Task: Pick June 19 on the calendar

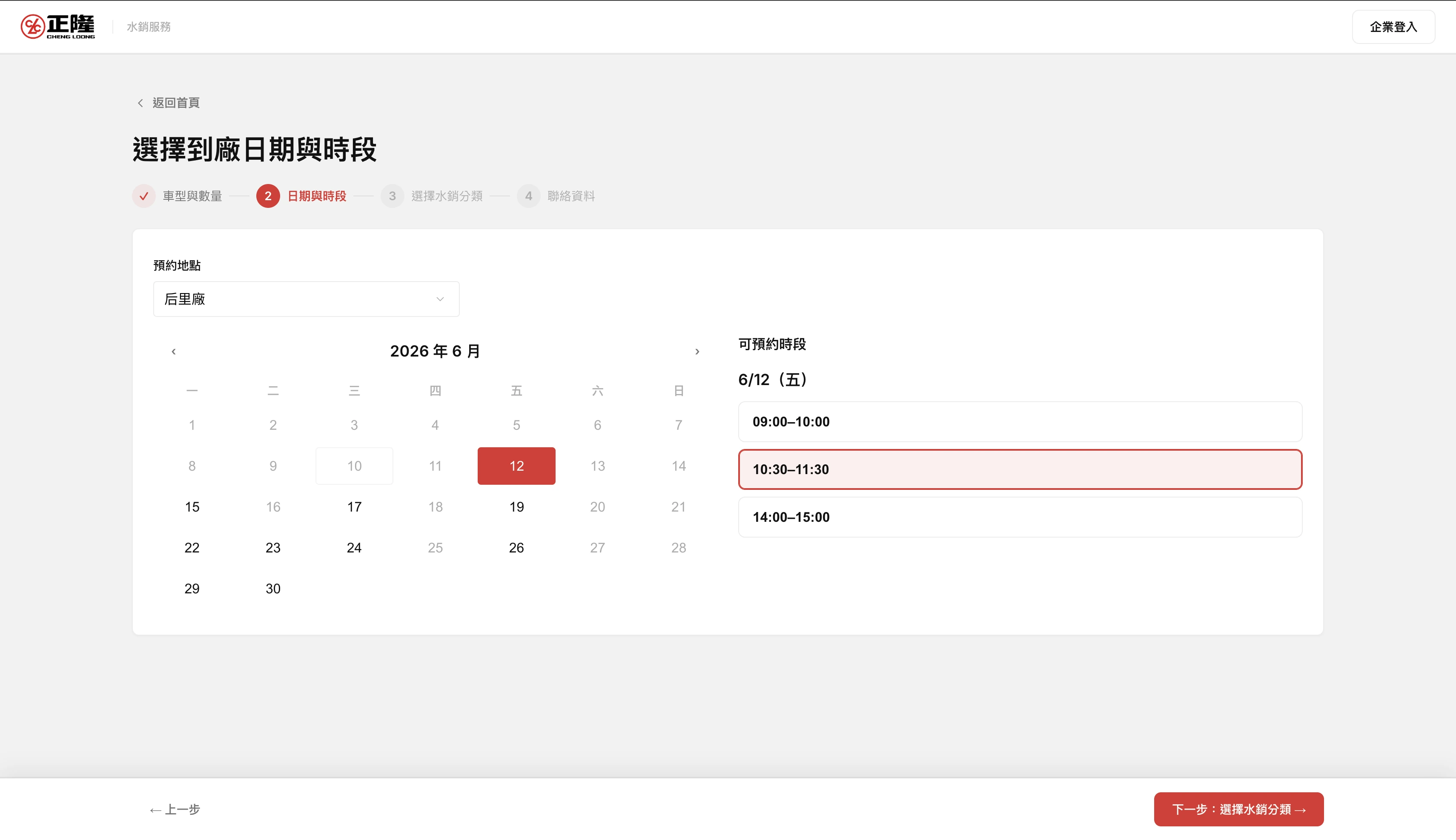Action: [x=517, y=507]
